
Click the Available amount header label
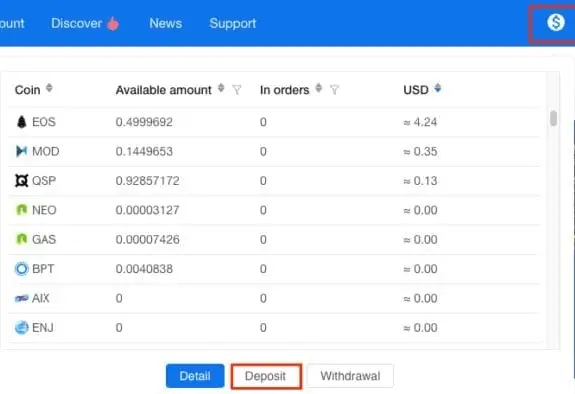[x=164, y=90]
